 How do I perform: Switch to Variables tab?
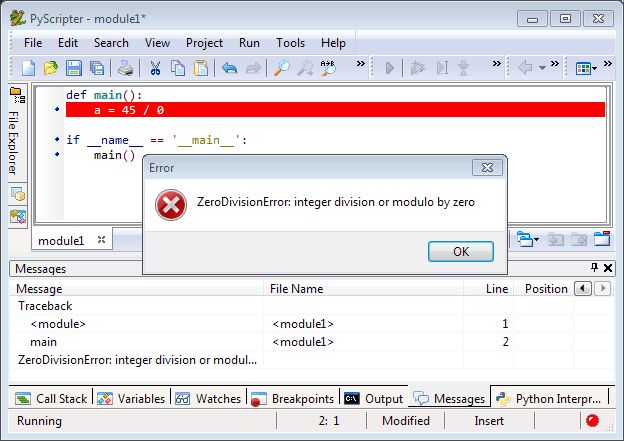click(x=131, y=398)
